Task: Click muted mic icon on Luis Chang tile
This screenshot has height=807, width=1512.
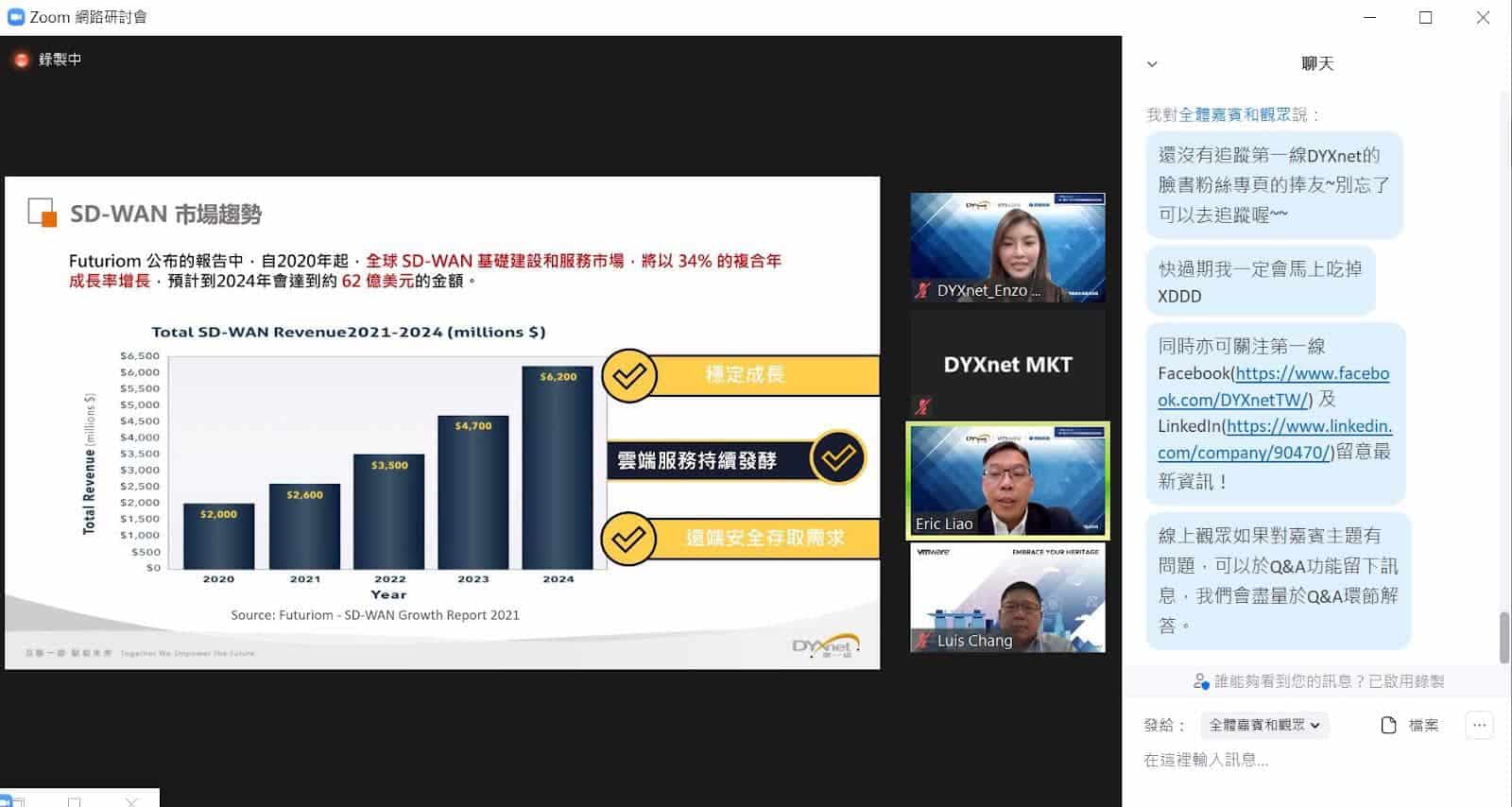Action: coord(922,641)
